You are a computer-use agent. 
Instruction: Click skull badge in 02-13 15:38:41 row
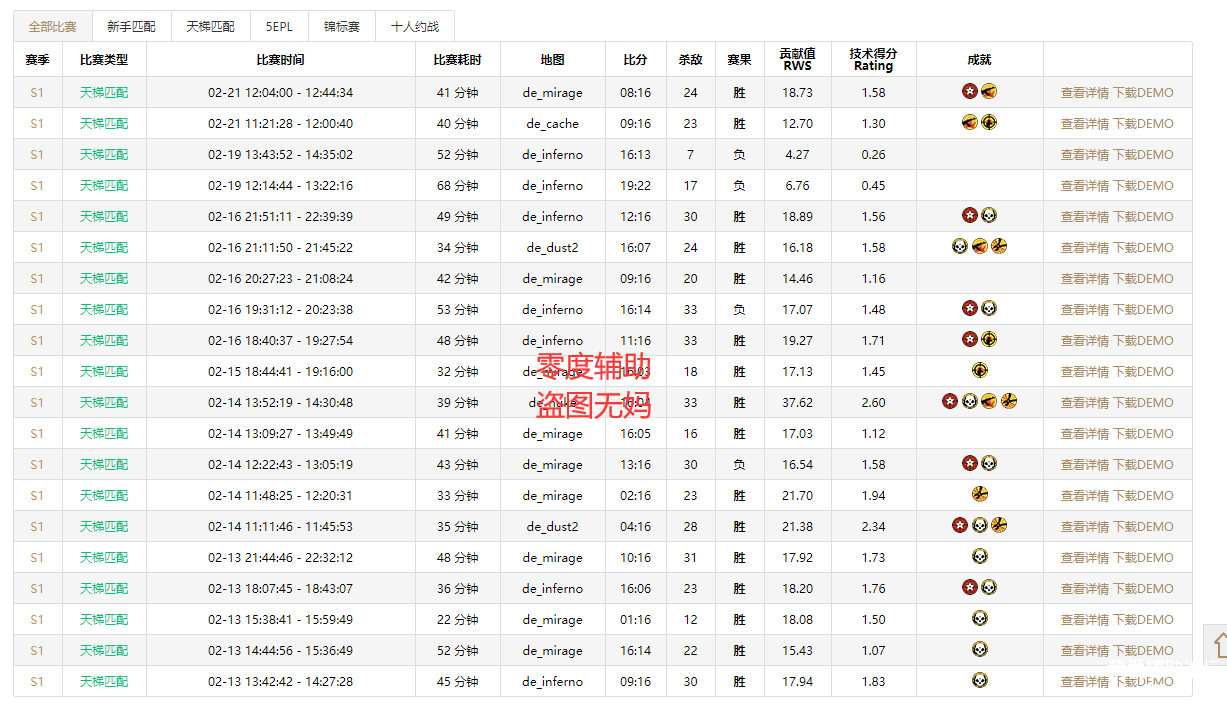point(979,619)
